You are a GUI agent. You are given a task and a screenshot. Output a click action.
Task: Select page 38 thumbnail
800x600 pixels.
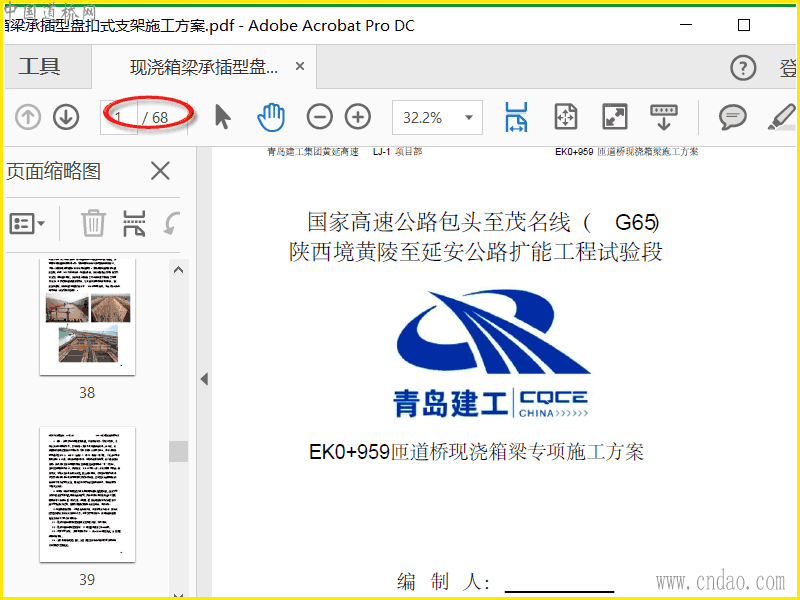tap(88, 316)
